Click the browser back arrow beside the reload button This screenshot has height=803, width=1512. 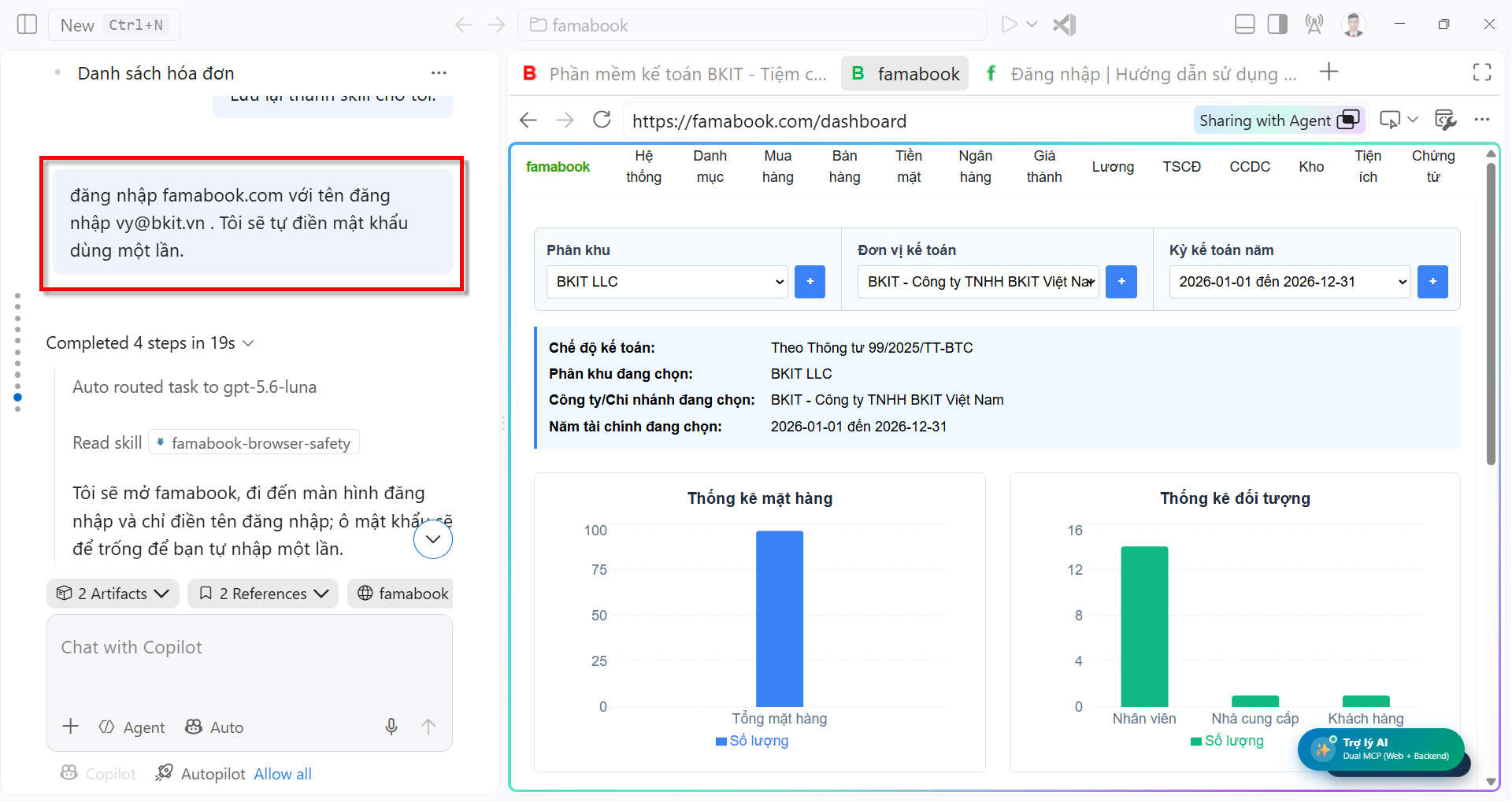click(x=528, y=120)
